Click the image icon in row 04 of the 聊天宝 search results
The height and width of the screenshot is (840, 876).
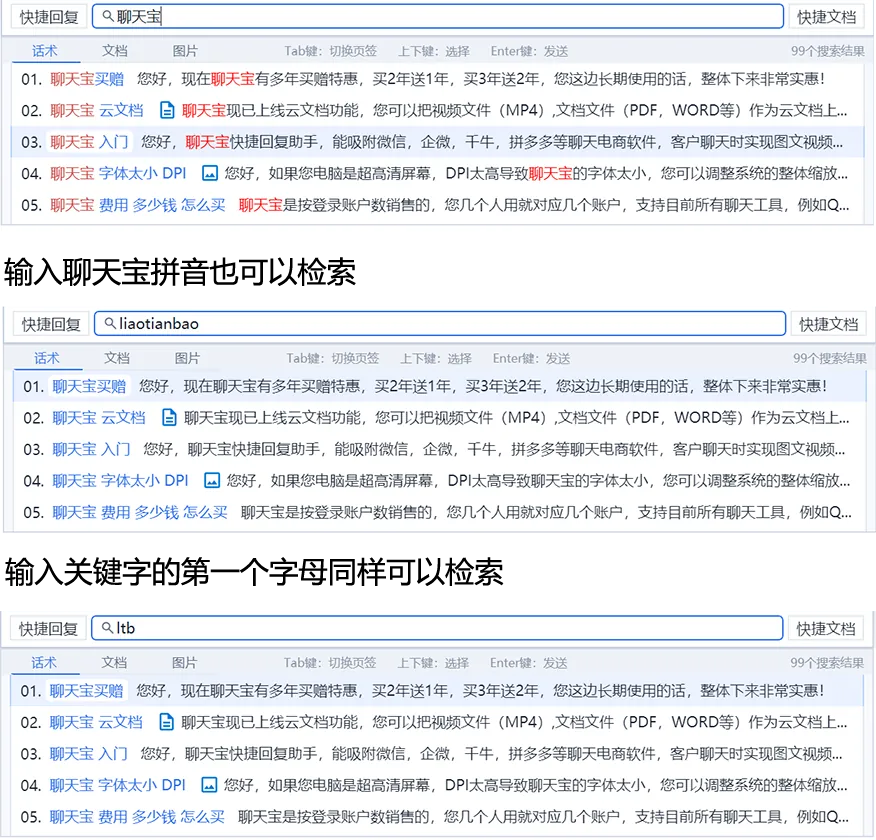pos(210,174)
